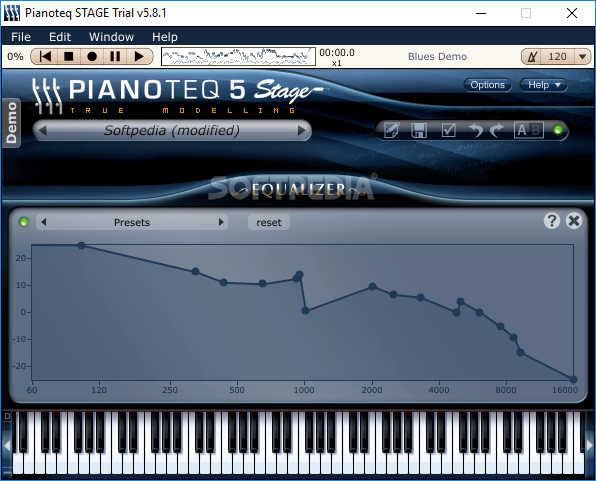Click the rewind to start button

click(45, 57)
